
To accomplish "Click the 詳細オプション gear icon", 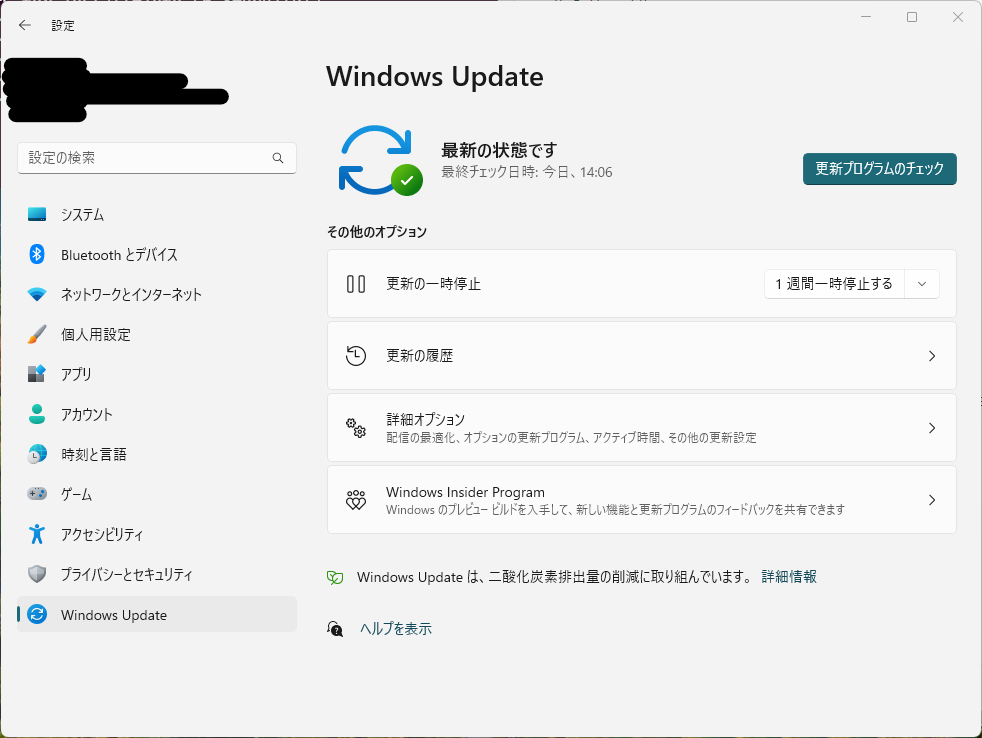I will click(x=356, y=428).
